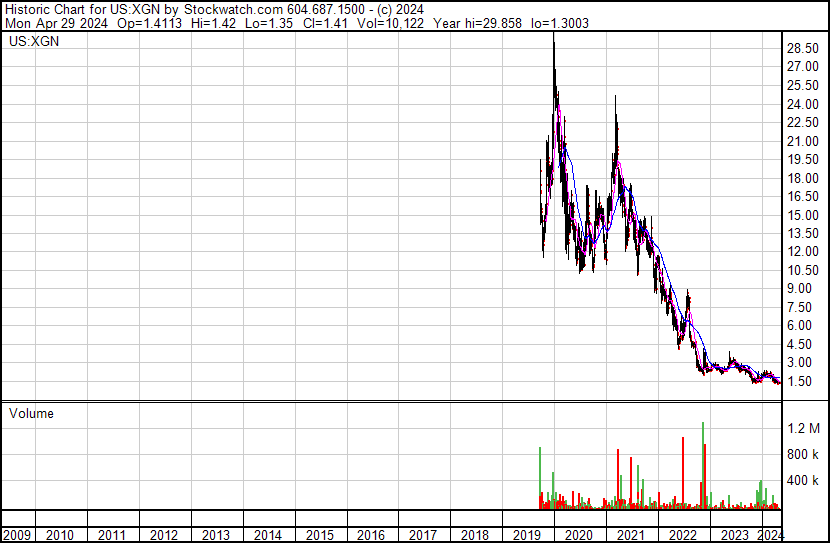Select the 2022 year marker
830x543 pixels.
click(683, 535)
